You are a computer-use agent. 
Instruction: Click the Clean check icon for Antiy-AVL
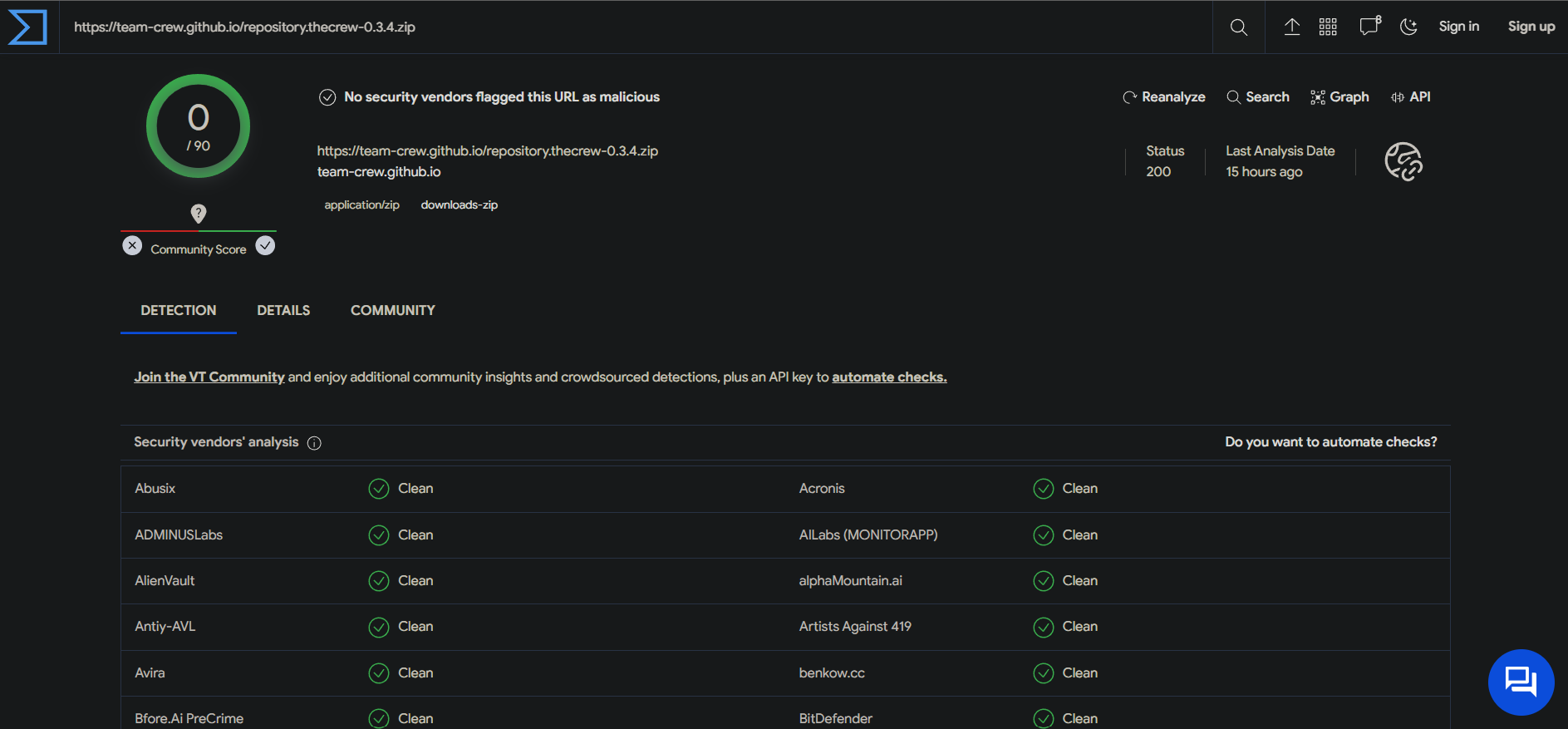point(379,628)
